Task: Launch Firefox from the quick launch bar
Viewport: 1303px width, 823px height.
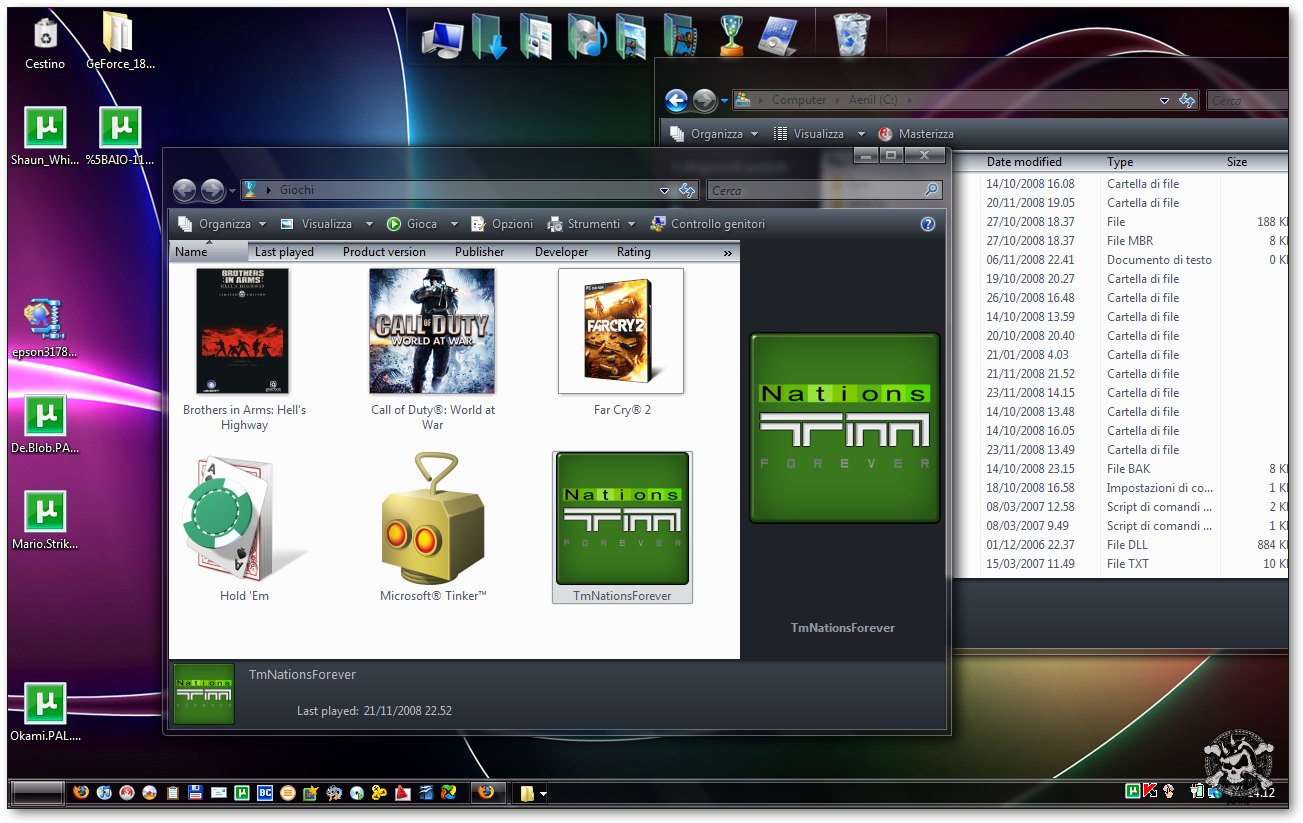Action: [81, 793]
